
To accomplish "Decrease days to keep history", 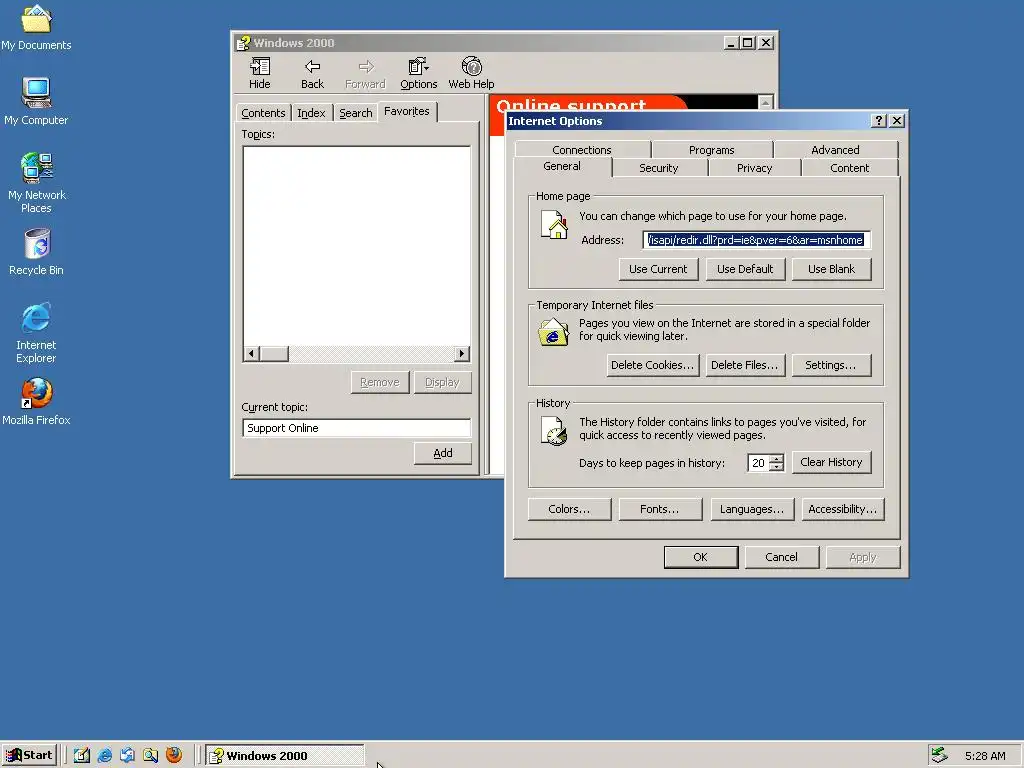I will (776, 468).
